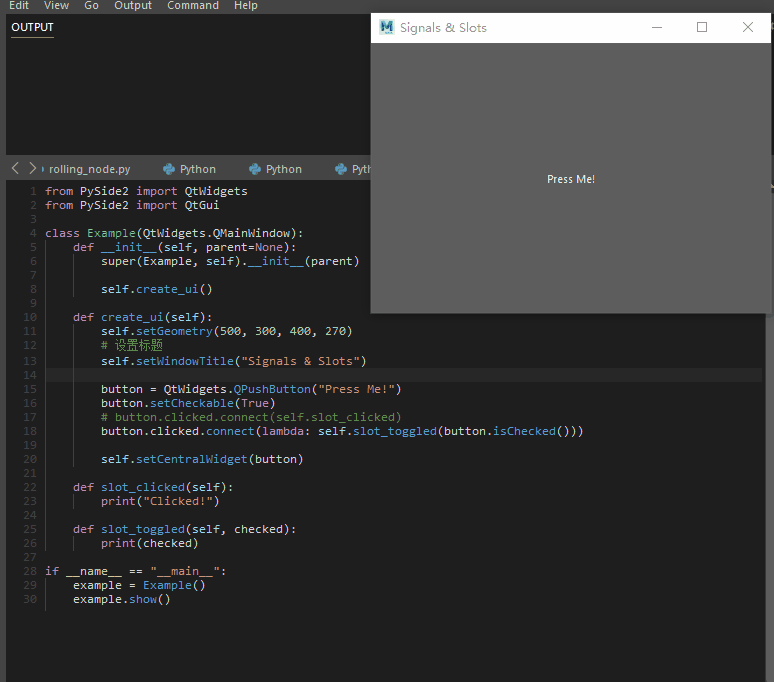Expand the Go menu
The height and width of the screenshot is (682, 774).
pyautogui.click(x=91, y=5)
